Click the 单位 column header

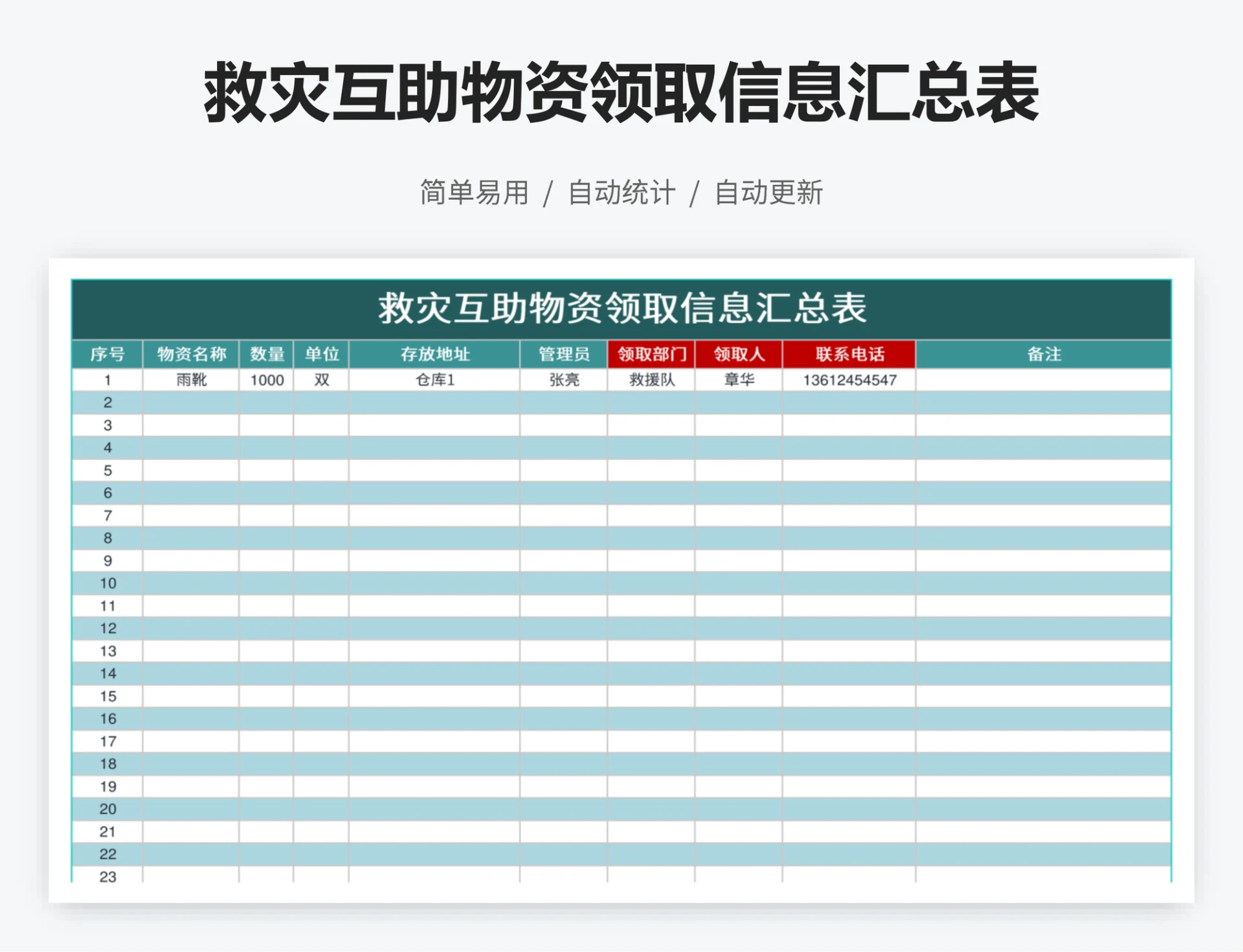(x=322, y=354)
